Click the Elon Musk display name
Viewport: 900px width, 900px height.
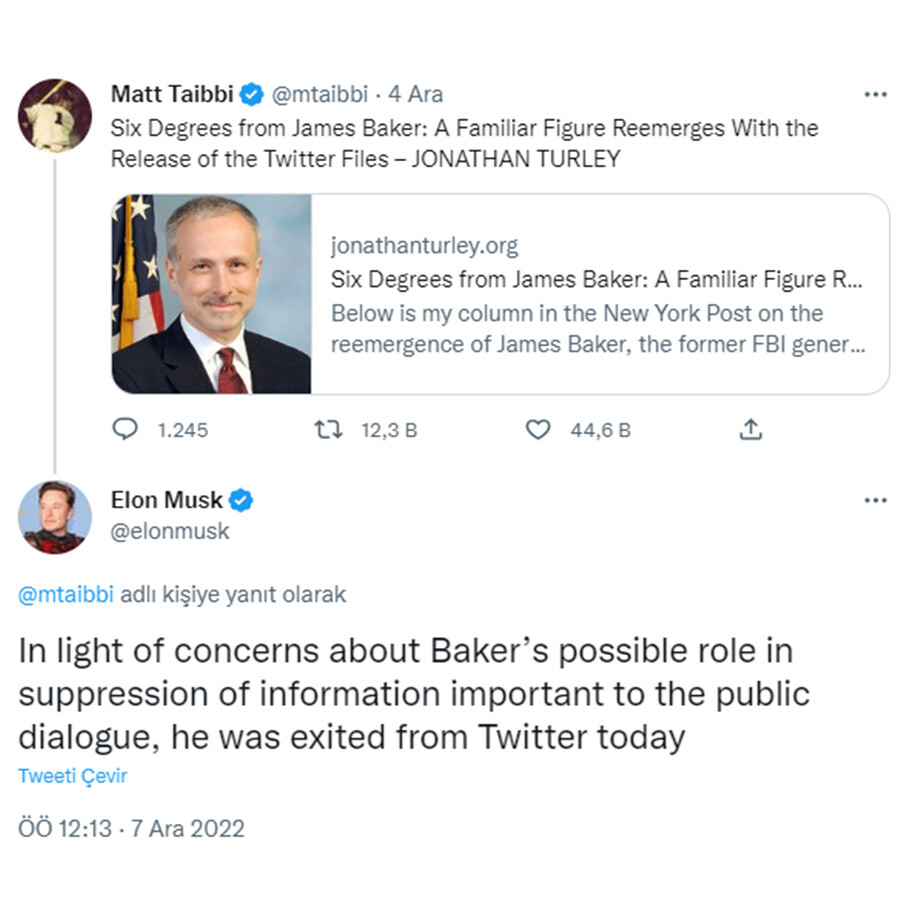[x=167, y=500]
